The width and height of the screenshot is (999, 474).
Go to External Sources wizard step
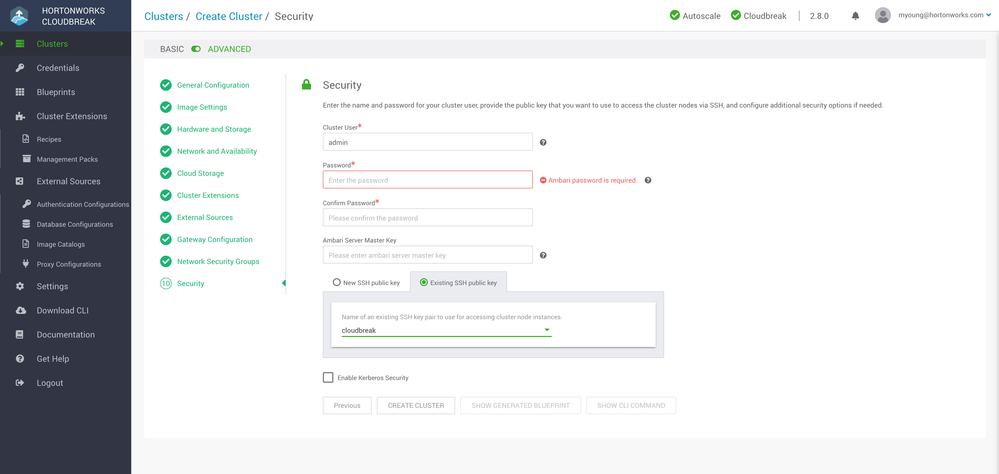[205, 217]
